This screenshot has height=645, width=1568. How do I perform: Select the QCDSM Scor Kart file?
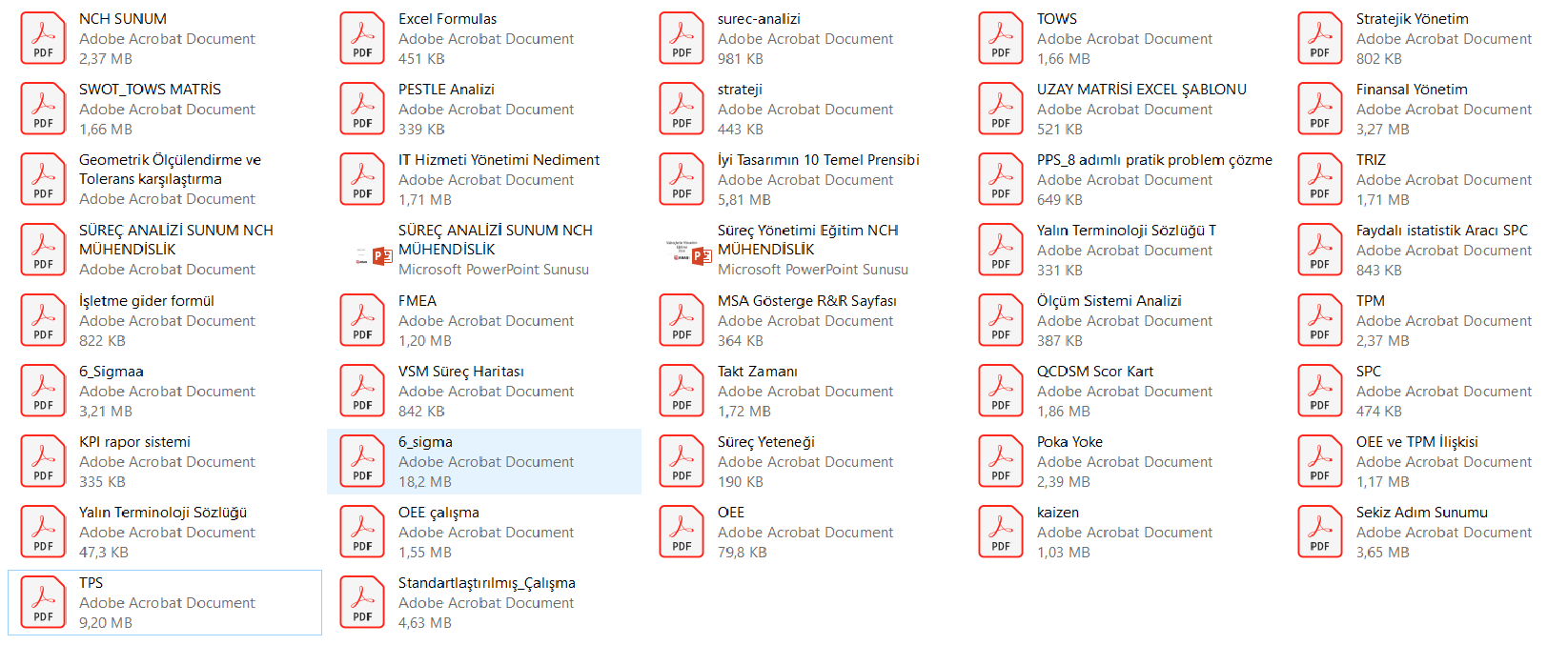pyautogui.click(x=1094, y=372)
